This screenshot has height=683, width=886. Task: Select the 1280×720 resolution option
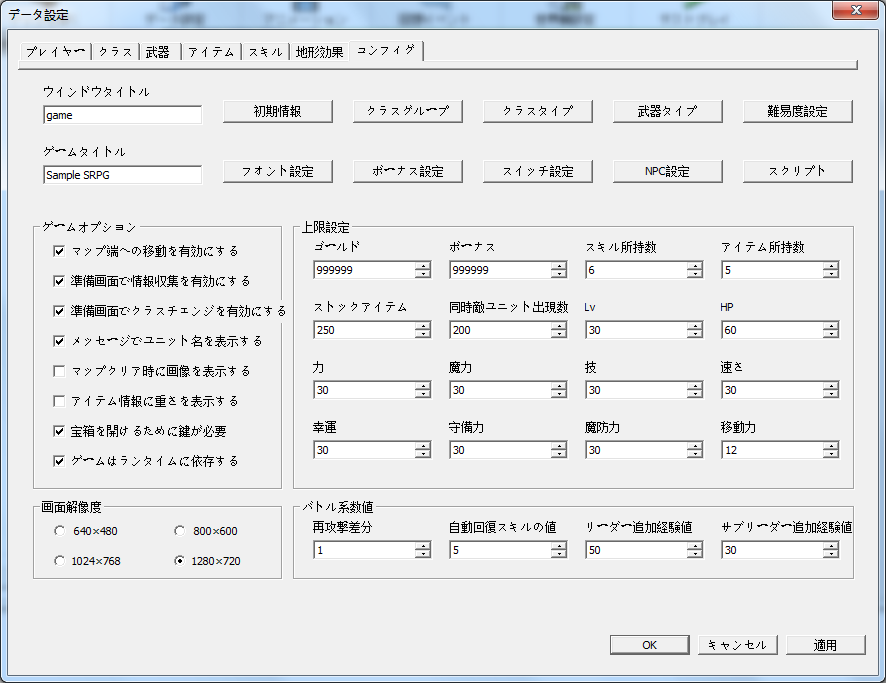(x=180, y=561)
